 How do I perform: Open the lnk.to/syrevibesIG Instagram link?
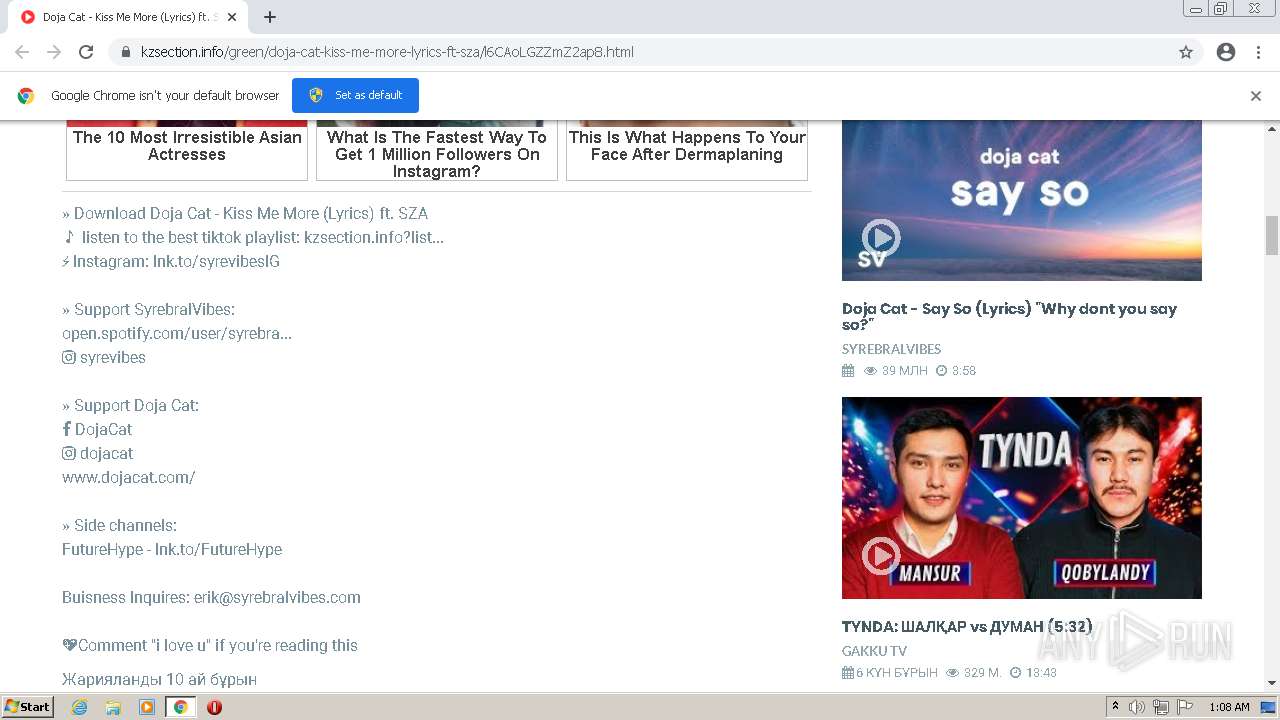[x=216, y=261]
